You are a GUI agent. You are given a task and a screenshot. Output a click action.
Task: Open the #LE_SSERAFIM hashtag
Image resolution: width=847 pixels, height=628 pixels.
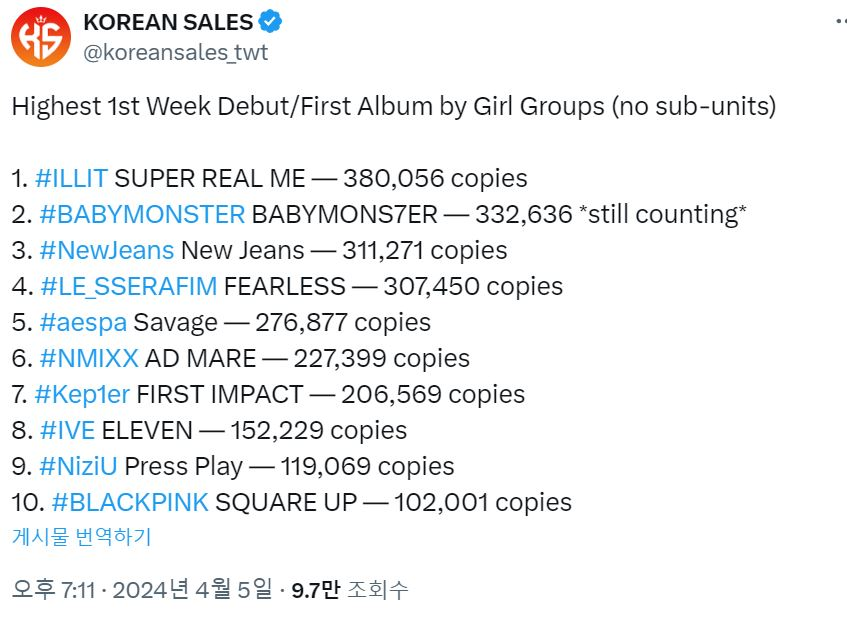128,287
